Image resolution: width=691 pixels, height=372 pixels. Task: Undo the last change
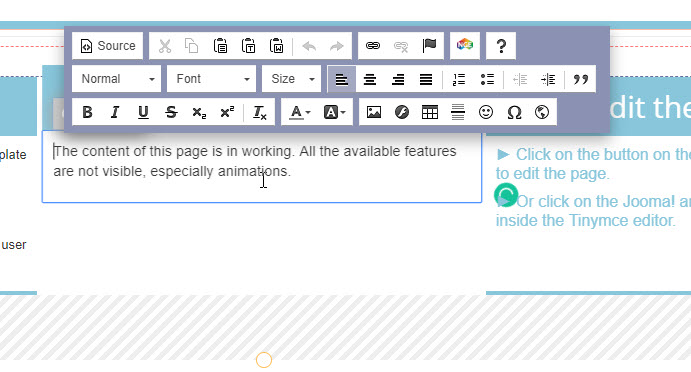pos(309,46)
